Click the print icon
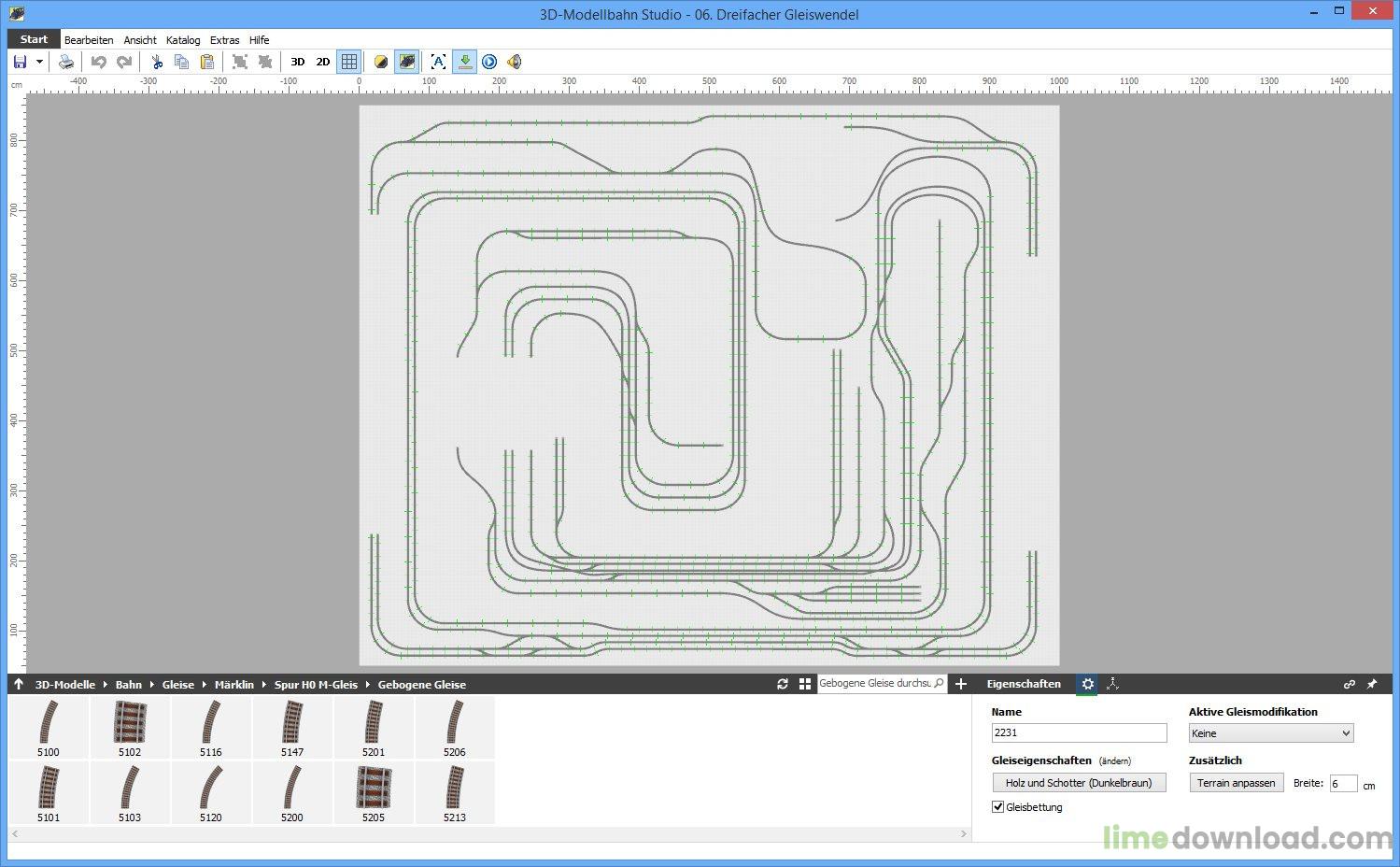The height and width of the screenshot is (867, 1400). point(66,62)
